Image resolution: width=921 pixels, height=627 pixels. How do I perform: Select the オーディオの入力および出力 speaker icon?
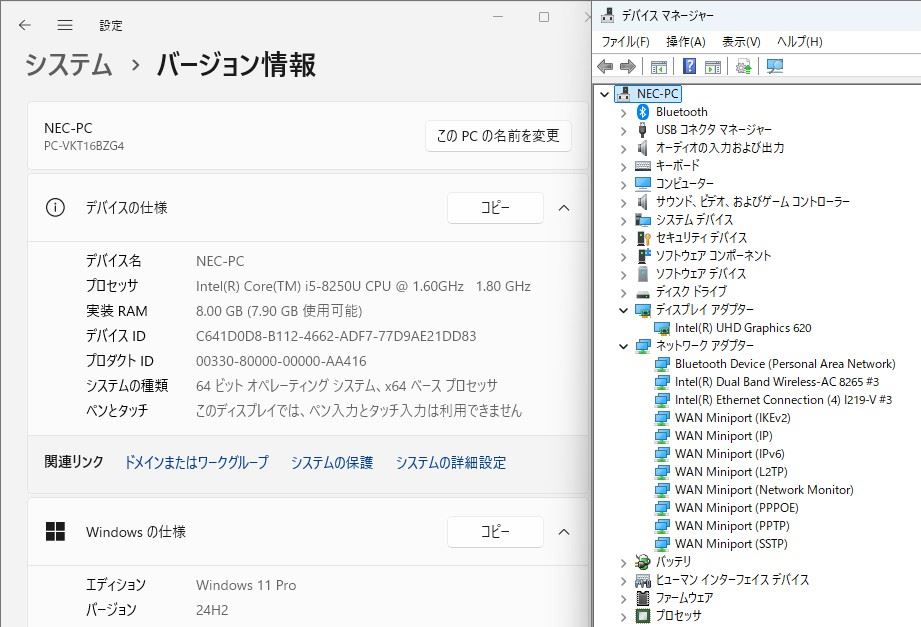click(x=643, y=147)
